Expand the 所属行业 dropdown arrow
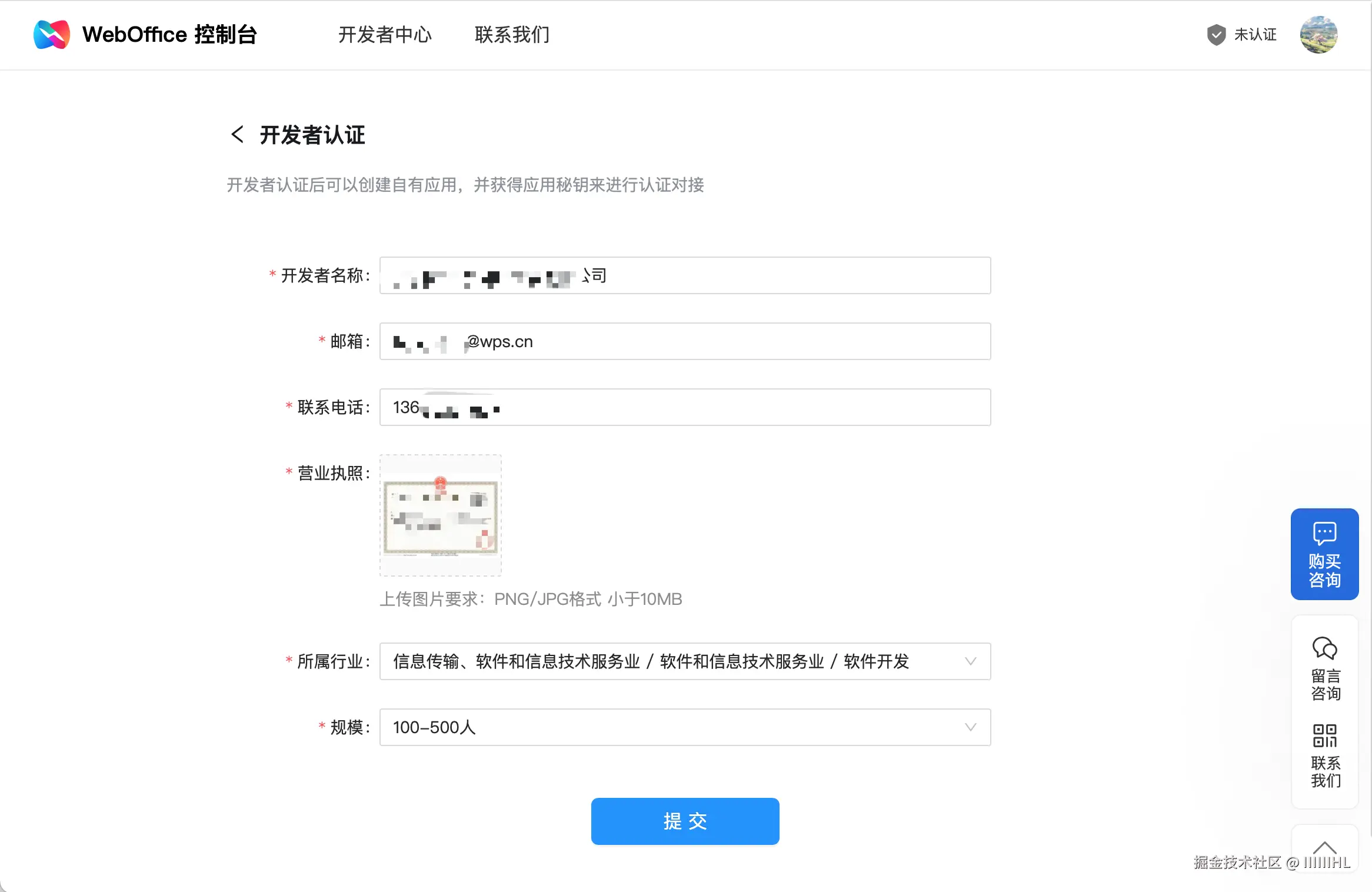Screen dimensions: 1372x892 970,661
